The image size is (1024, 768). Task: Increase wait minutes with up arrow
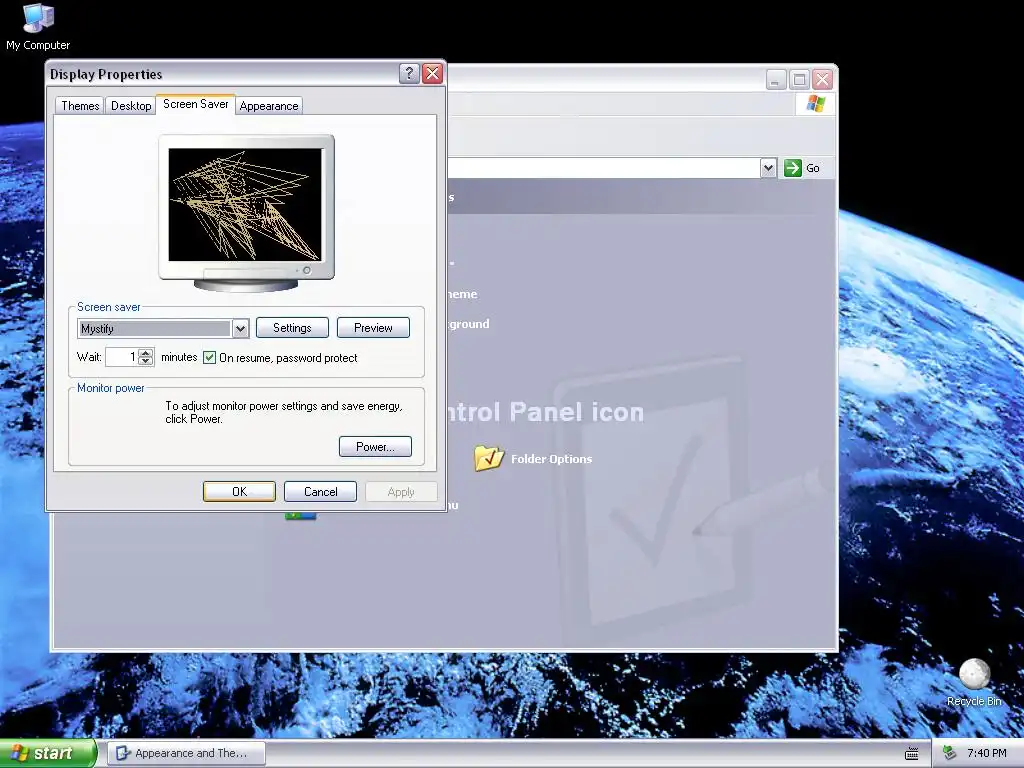146,353
